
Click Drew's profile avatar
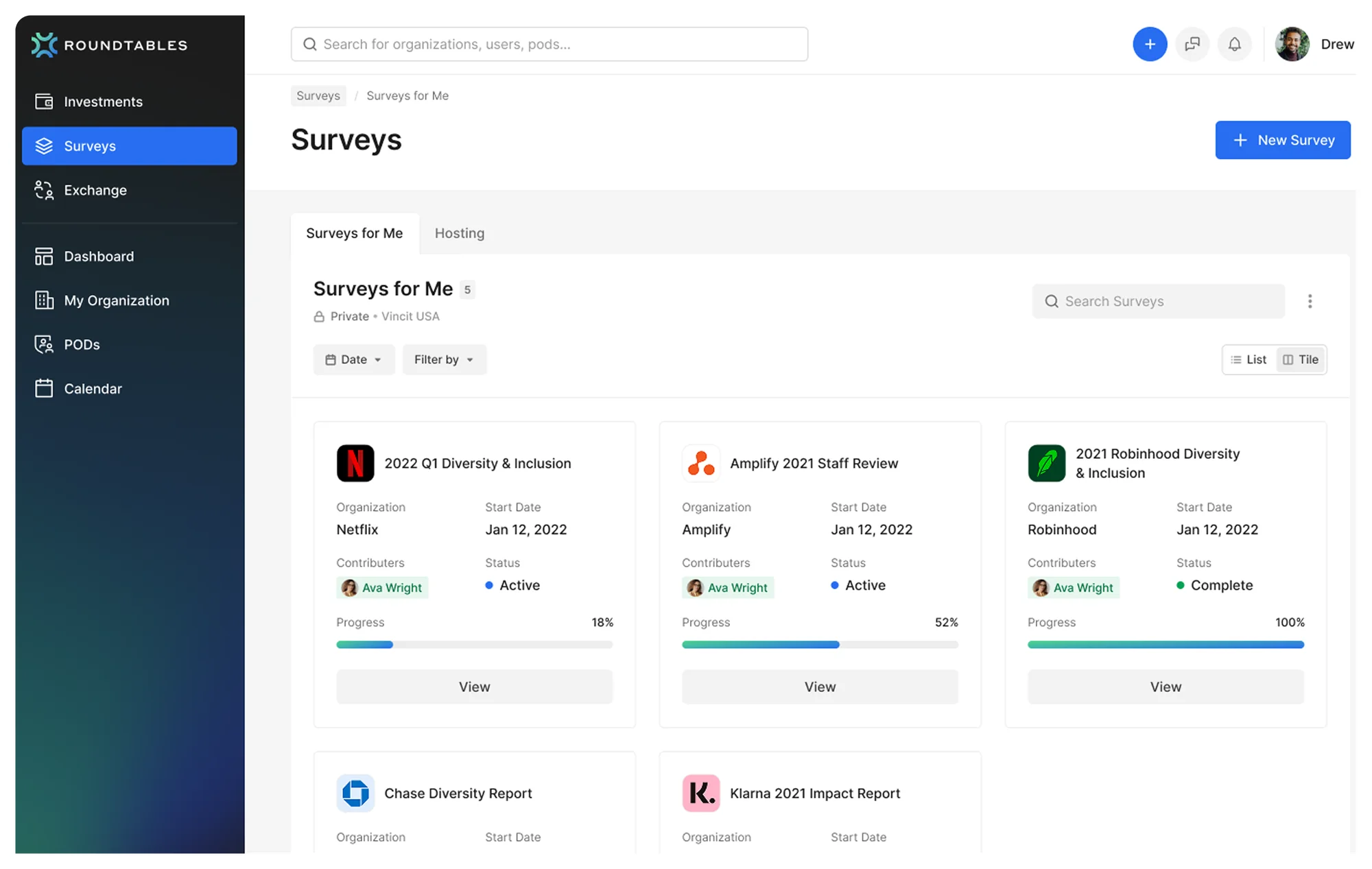[1292, 44]
